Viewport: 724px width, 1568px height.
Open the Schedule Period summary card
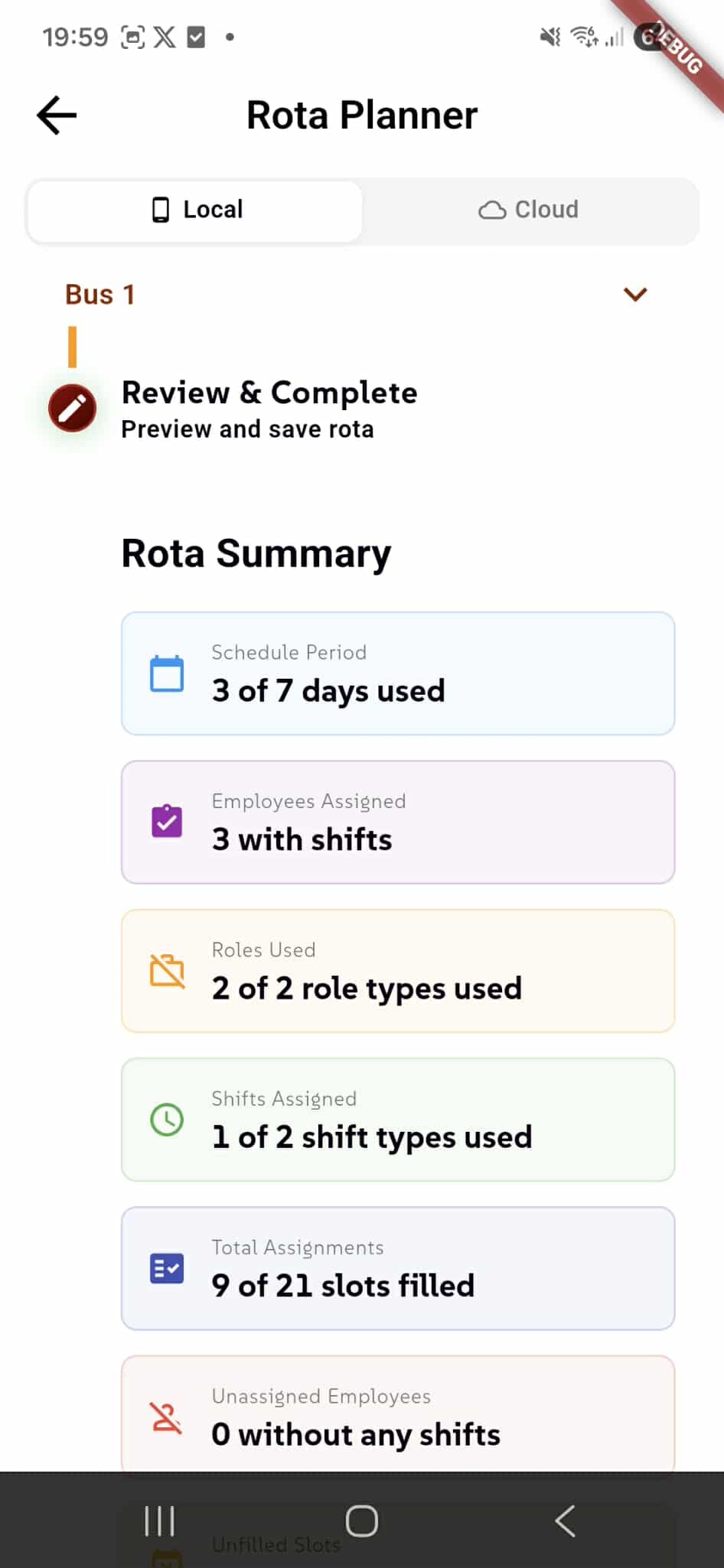tap(397, 673)
